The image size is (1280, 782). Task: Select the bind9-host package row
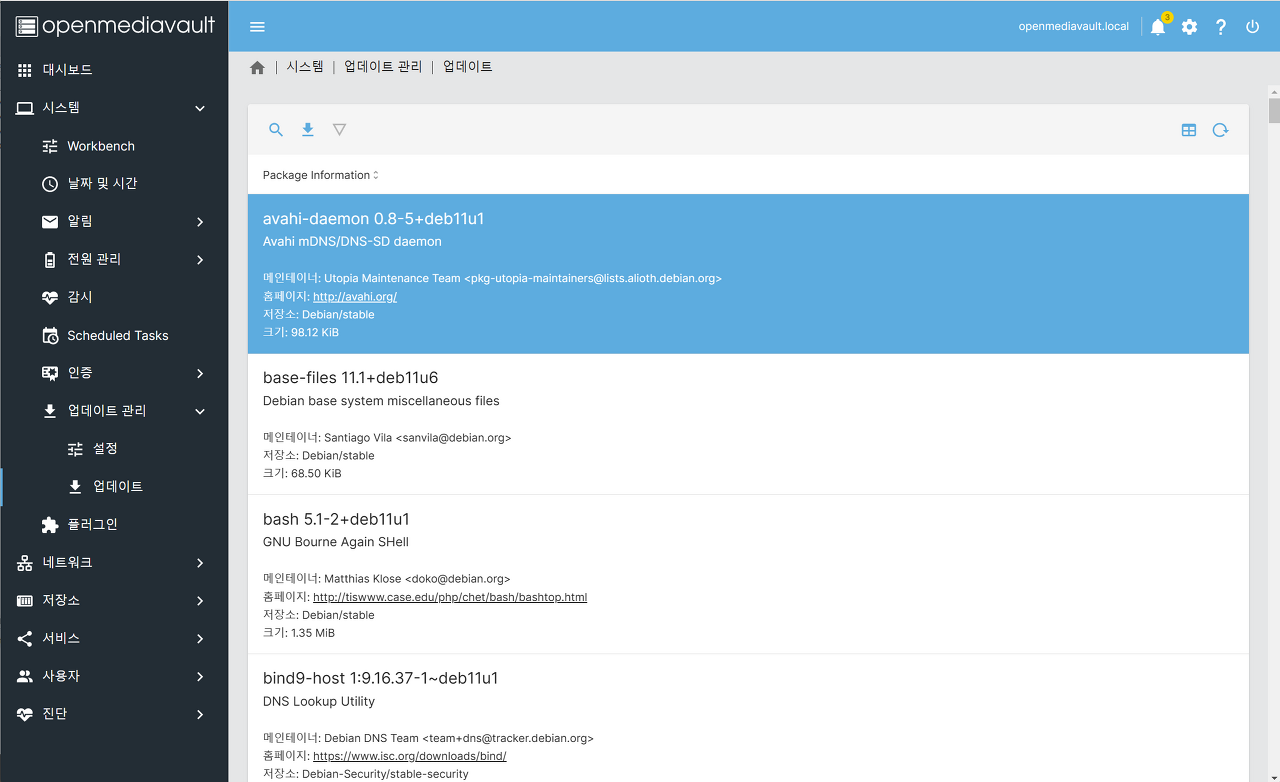748,718
